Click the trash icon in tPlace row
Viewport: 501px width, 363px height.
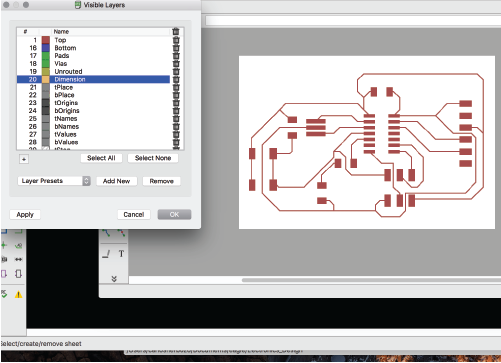(176, 87)
